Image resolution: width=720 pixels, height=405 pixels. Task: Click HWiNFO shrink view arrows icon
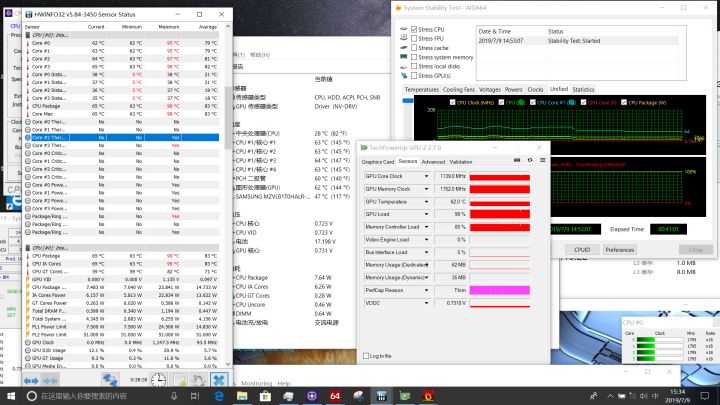[50, 380]
